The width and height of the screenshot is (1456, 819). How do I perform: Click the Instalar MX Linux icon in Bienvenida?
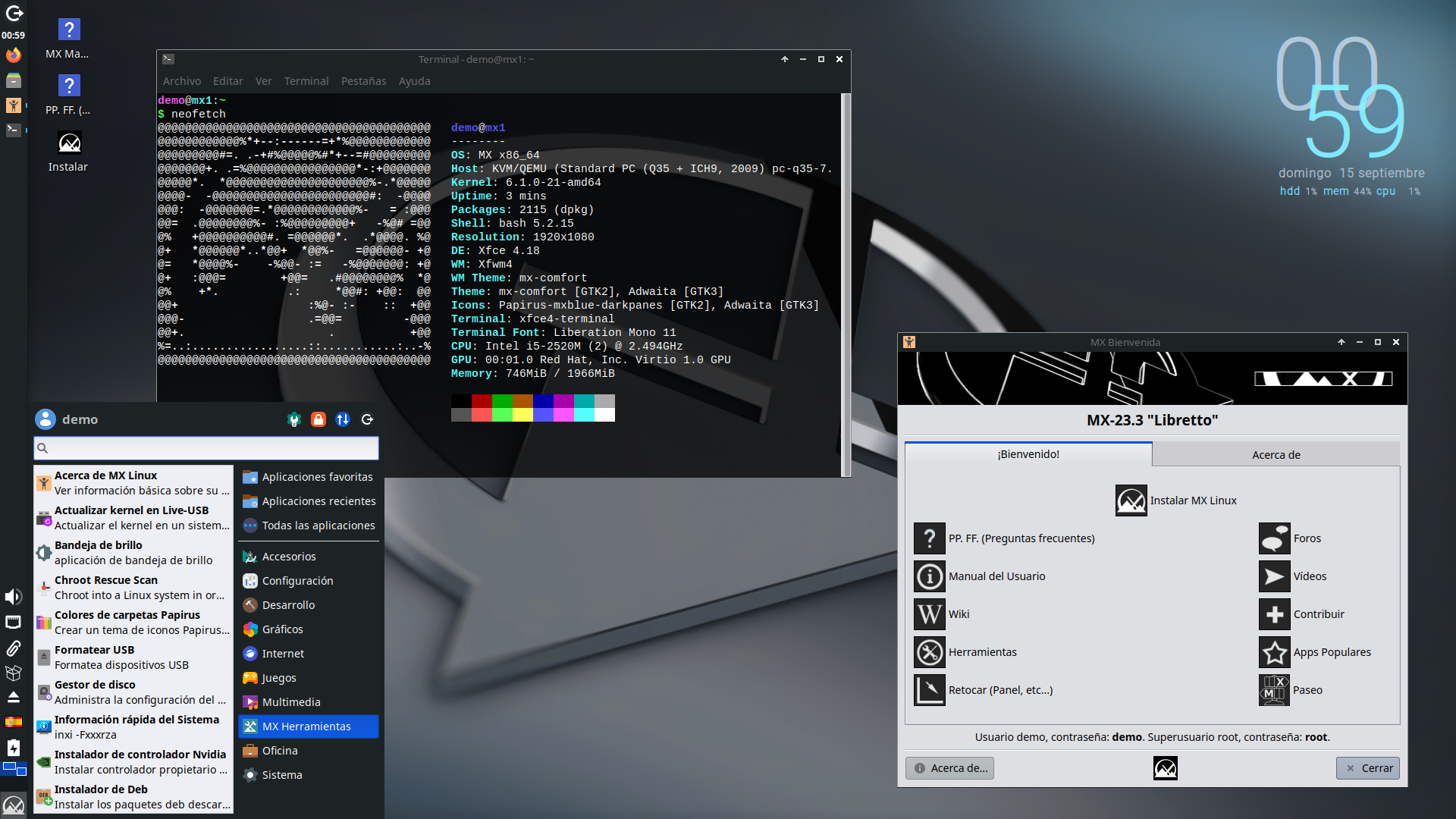1131,500
